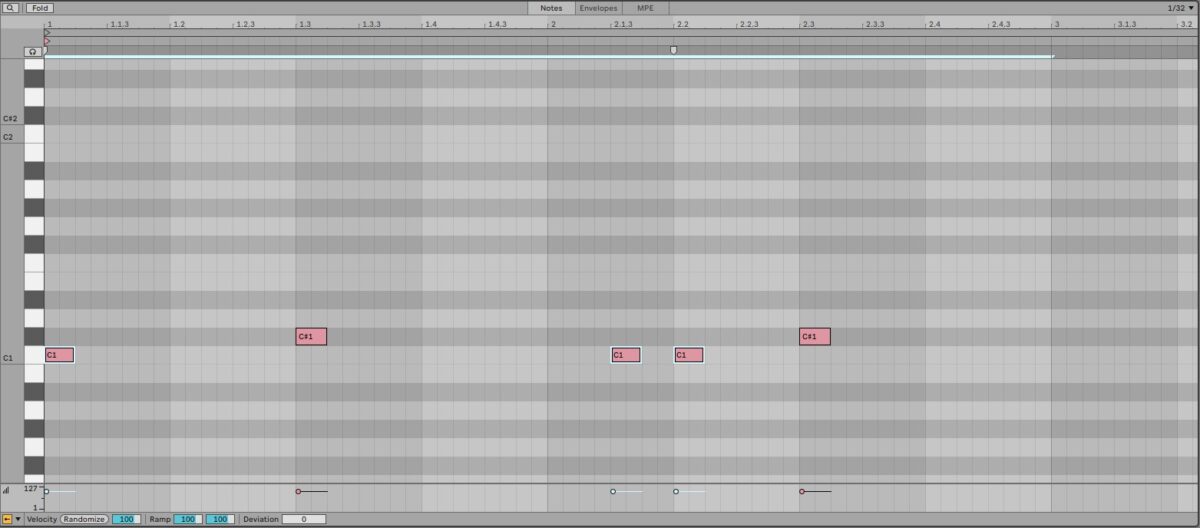The height and width of the screenshot is (528, 1200).
Task: Toggle the headphone preview button
Action: [34, 51]
